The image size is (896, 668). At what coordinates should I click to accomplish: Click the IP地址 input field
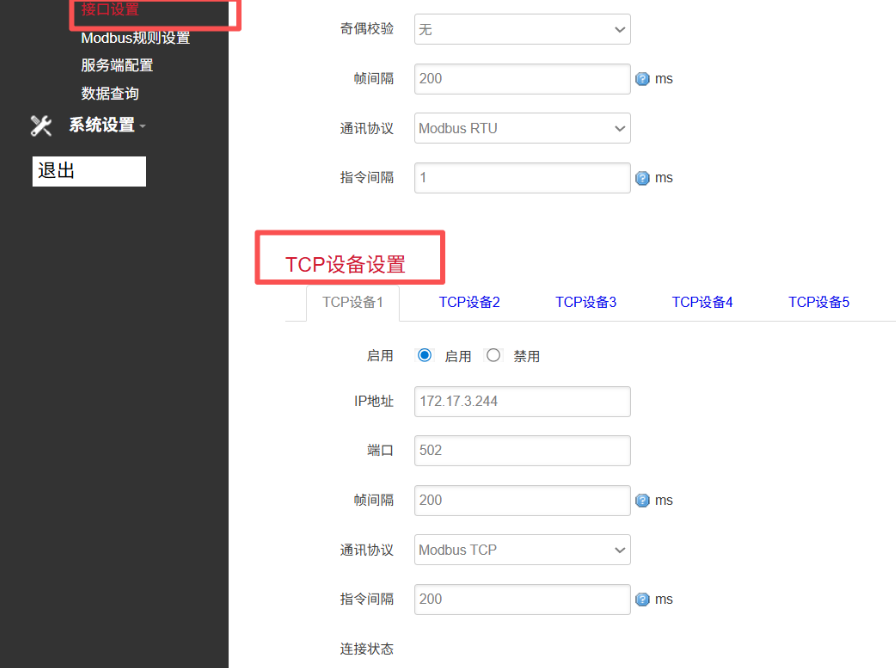pos(521,401)
